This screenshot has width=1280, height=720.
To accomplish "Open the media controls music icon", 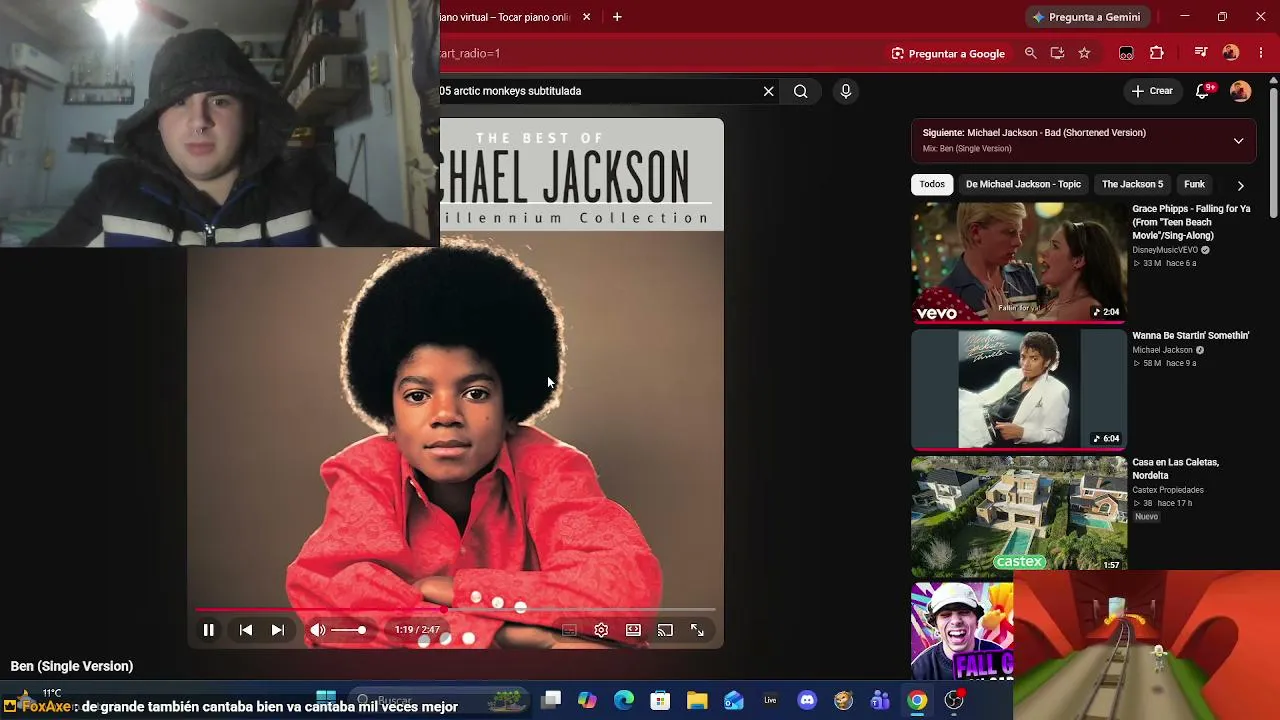I will (x=1201, y=53).
